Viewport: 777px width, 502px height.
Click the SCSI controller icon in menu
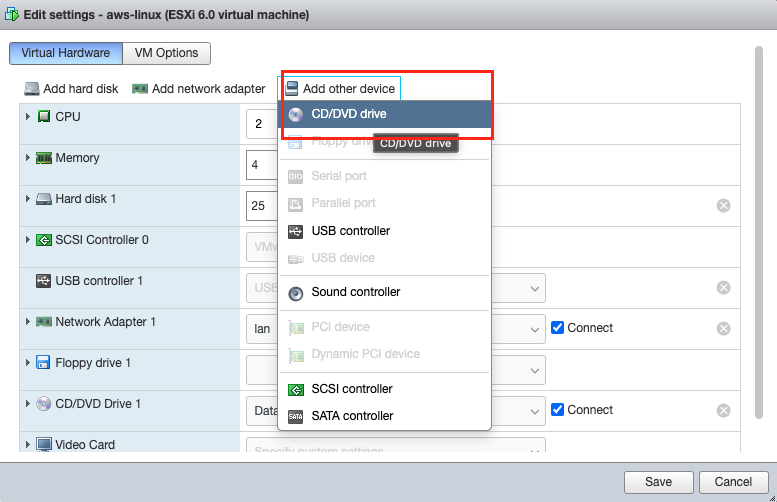(295, 390)
